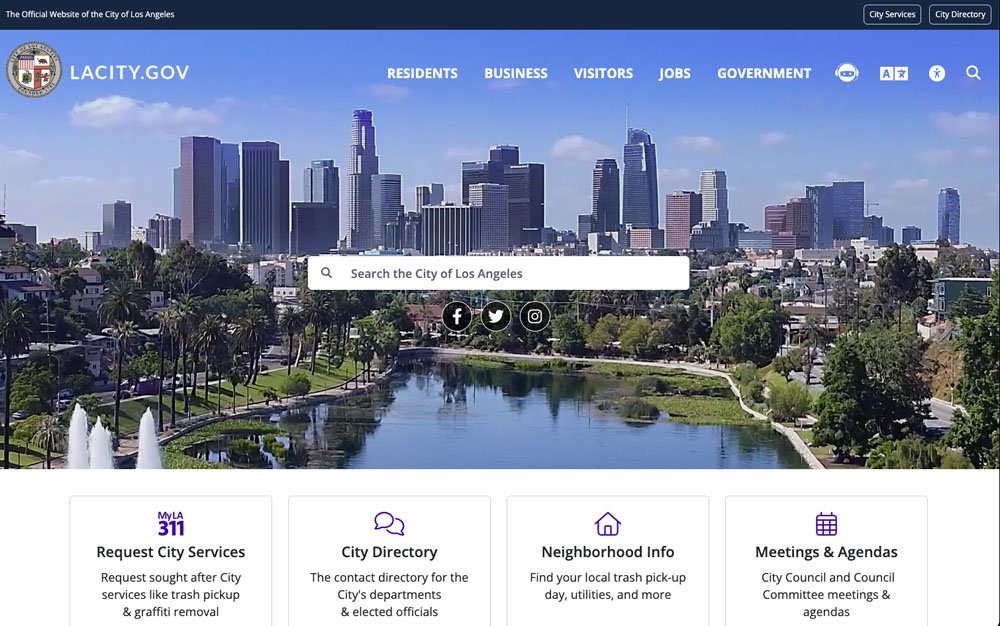Screen dimensions: 1000x626
Task: Click the calendar Meetings & Agendas icon
Action: click(x=826, y=523)
